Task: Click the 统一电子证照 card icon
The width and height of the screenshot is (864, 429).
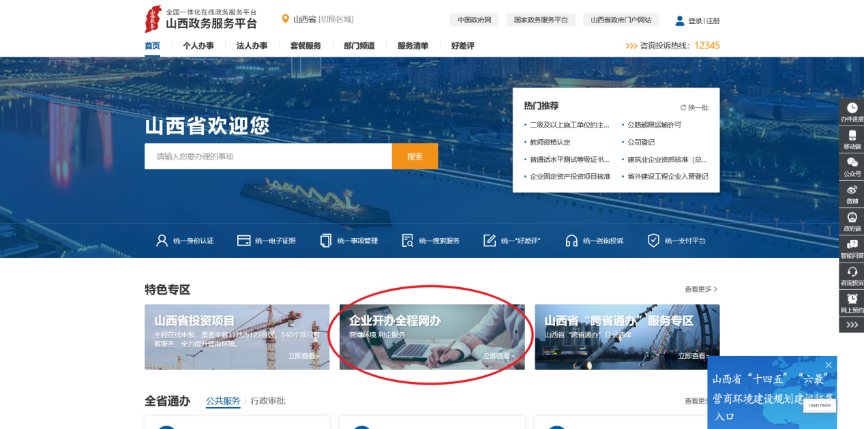Action: pyautogui.click(x=243, y=241)
